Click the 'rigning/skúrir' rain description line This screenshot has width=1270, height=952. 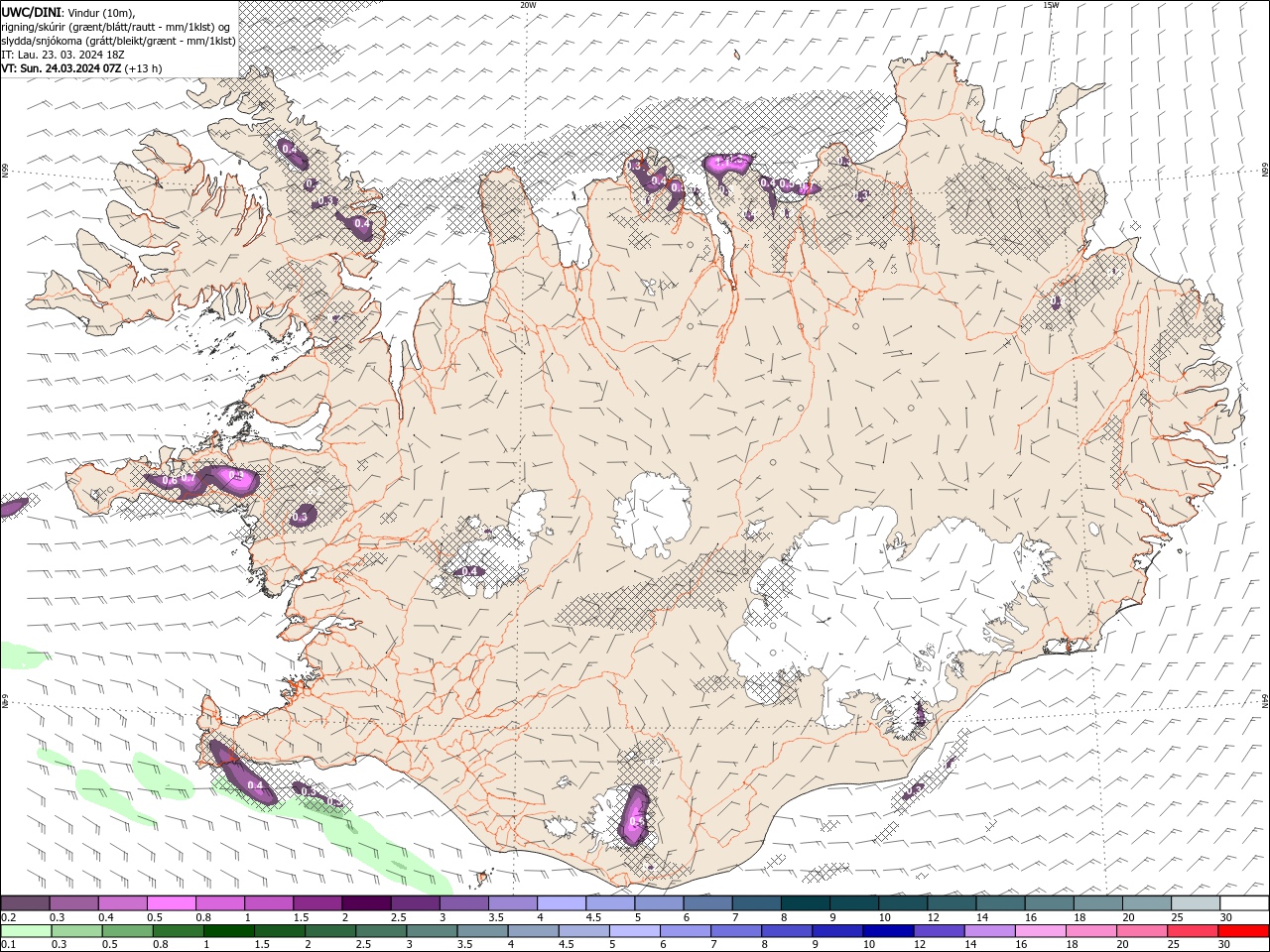[x=115, y=26]
